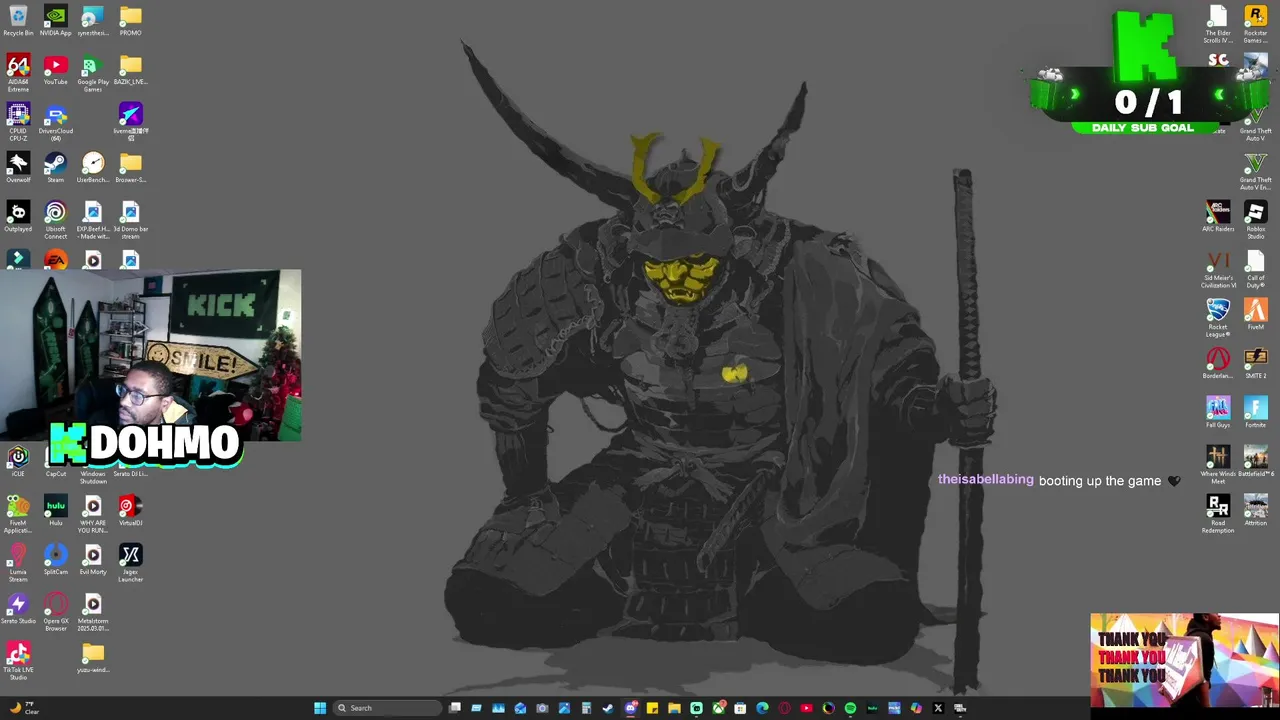Launch Google Play Games shortcut
1280x720 pixels.
pyautogui.click(x=93, y=73)
